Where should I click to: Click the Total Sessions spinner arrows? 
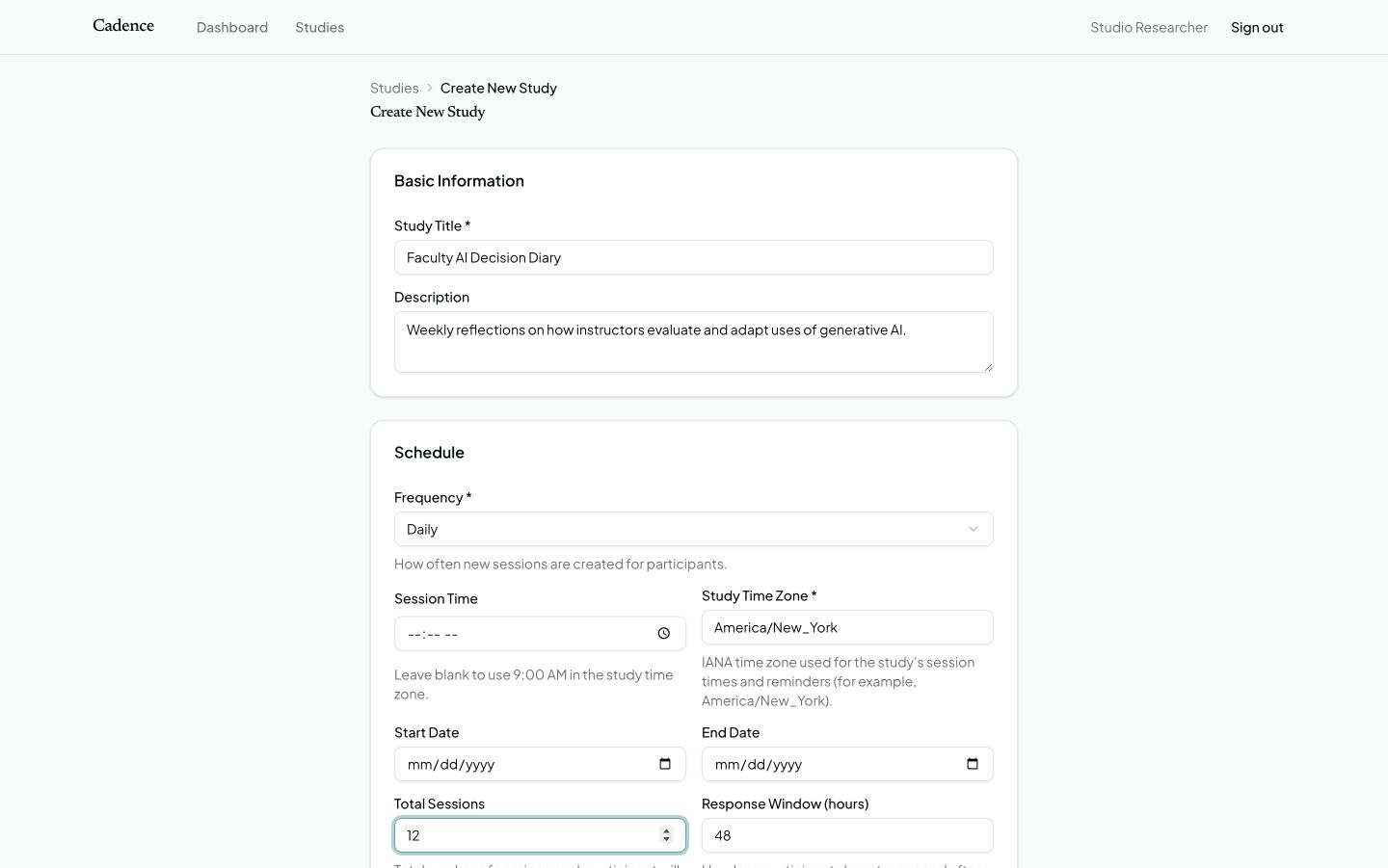666,835
